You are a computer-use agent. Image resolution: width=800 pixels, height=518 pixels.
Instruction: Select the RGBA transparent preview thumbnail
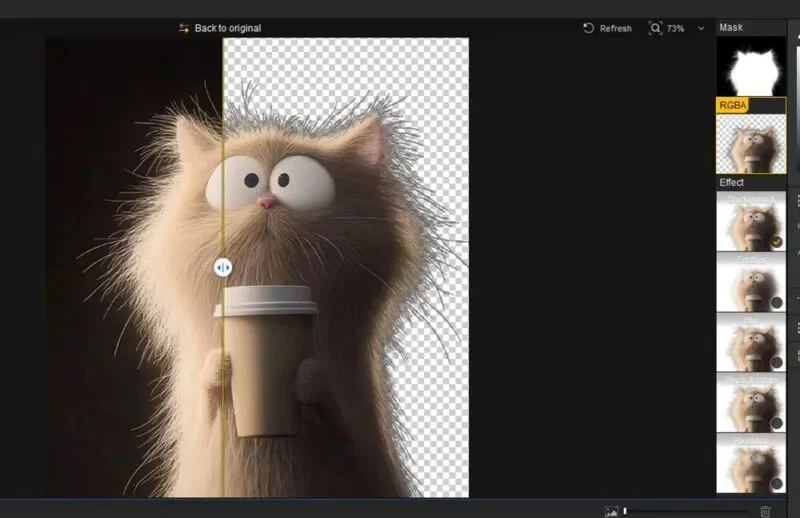(x=751, y=144)
